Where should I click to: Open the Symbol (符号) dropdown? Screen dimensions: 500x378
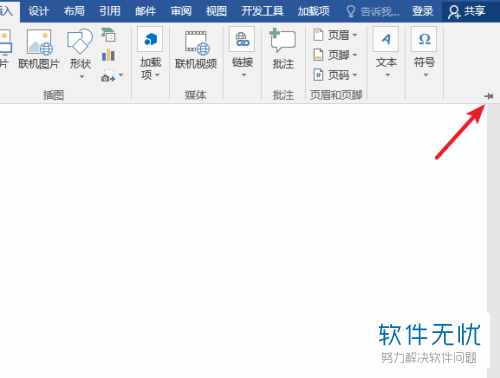click(x=424, y=53)
